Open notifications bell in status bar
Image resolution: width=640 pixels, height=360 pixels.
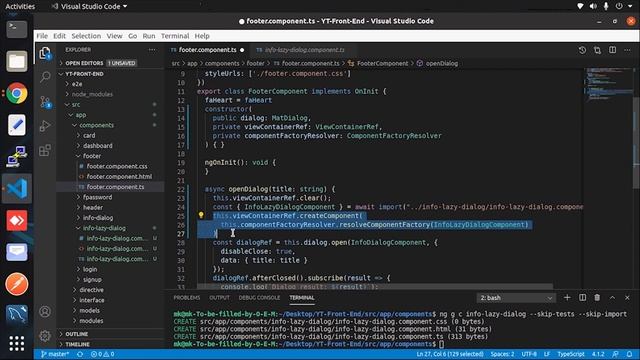tap(629, 354)
